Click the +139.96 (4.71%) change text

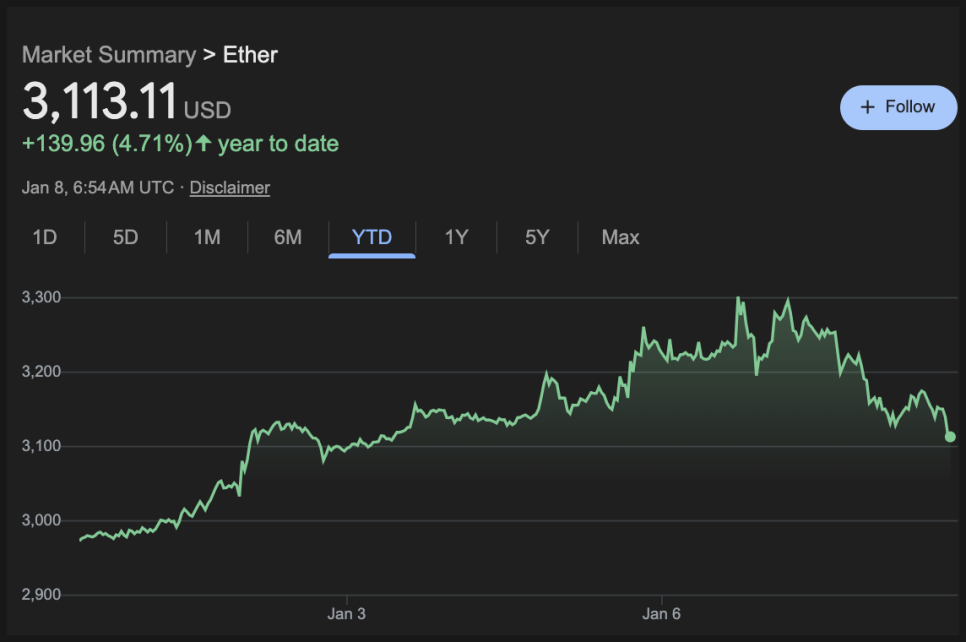point(106,144)
